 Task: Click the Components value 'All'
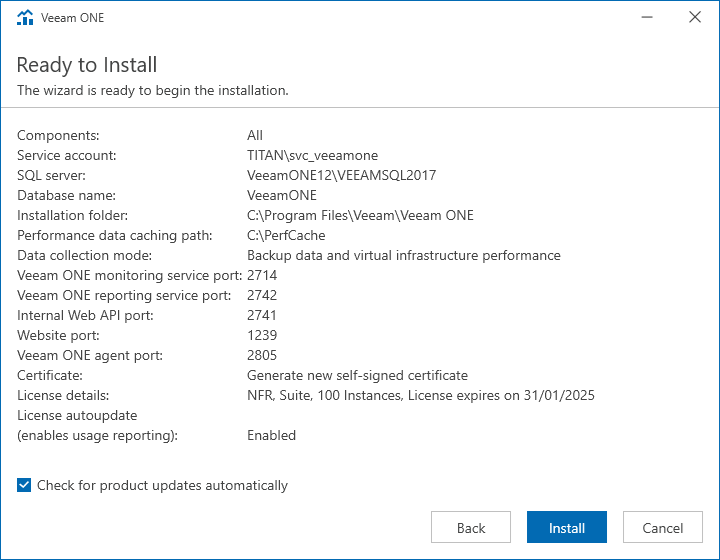click(x=255, y=135)
